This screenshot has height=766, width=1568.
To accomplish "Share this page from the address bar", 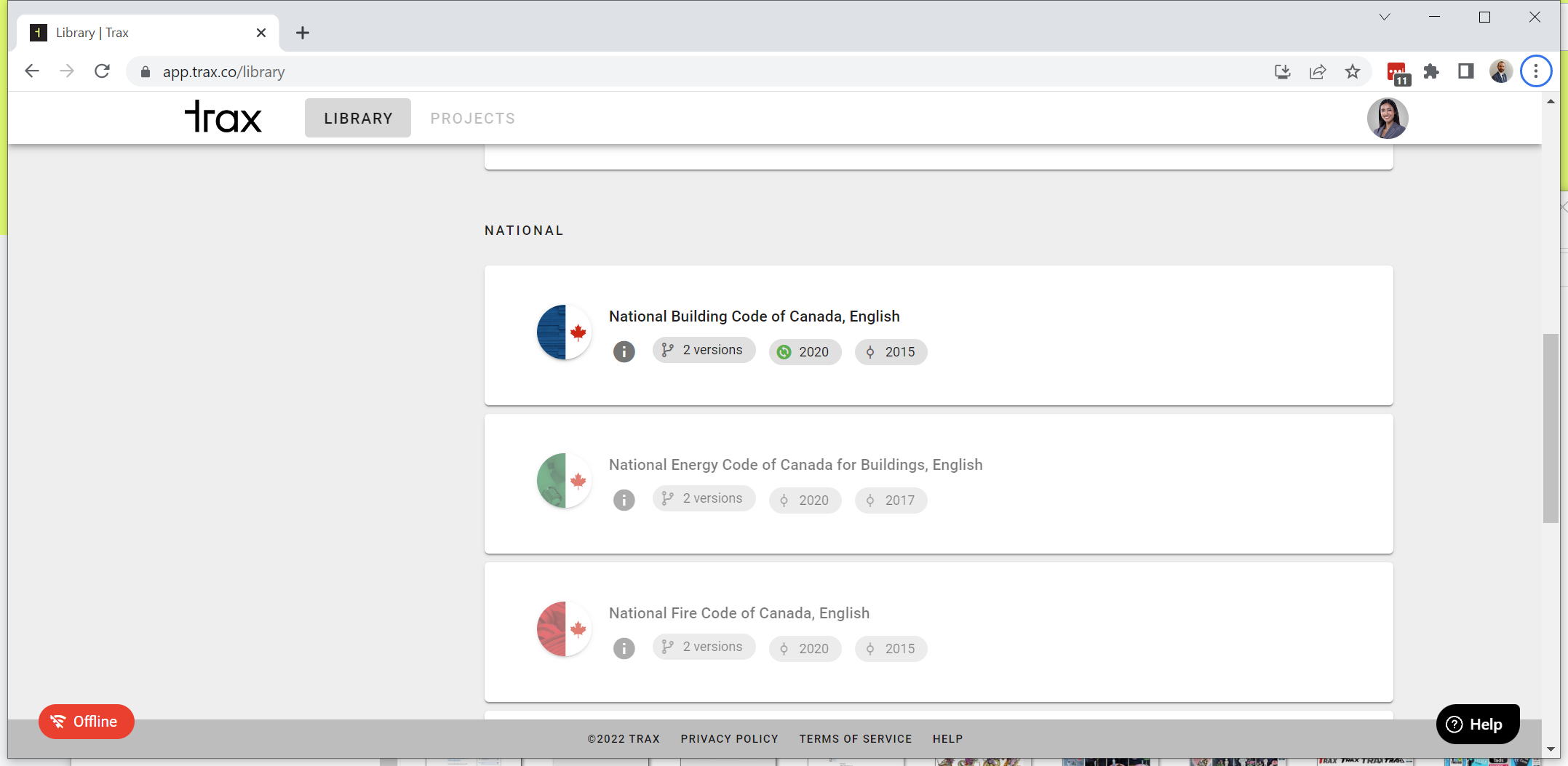I will point(1318,71).
